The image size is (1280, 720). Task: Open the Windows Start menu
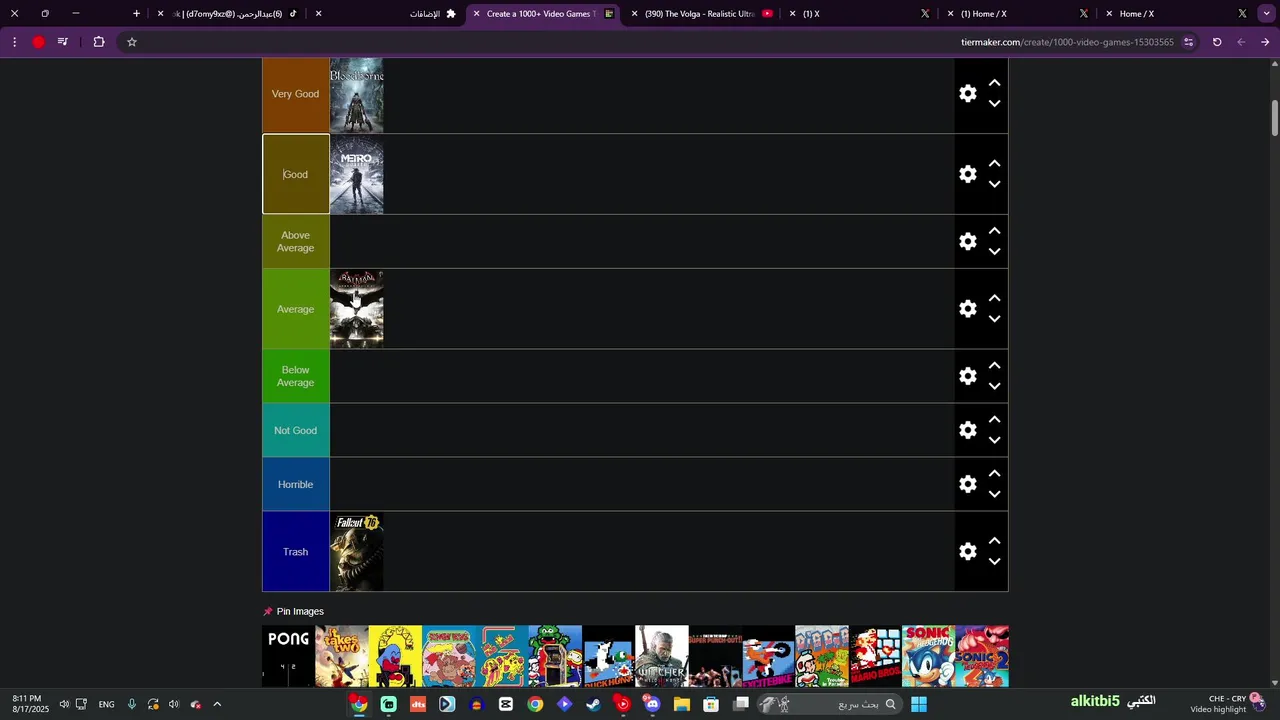tap(918, 704)
